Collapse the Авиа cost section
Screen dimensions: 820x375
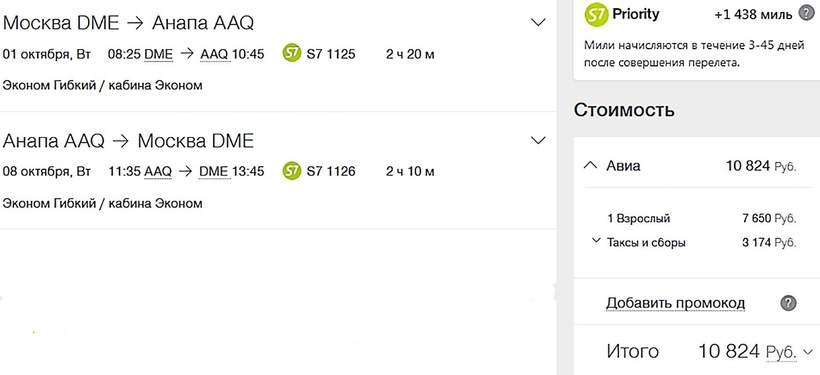[589, 166]
